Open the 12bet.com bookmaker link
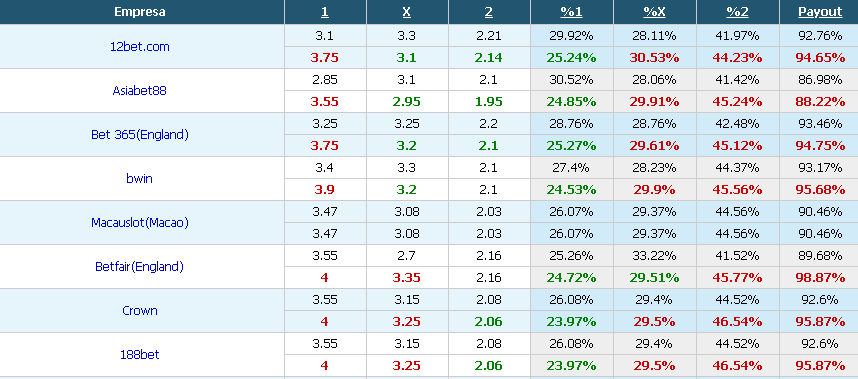This screenshot has height=379, width=858. [x=140, y=47]
